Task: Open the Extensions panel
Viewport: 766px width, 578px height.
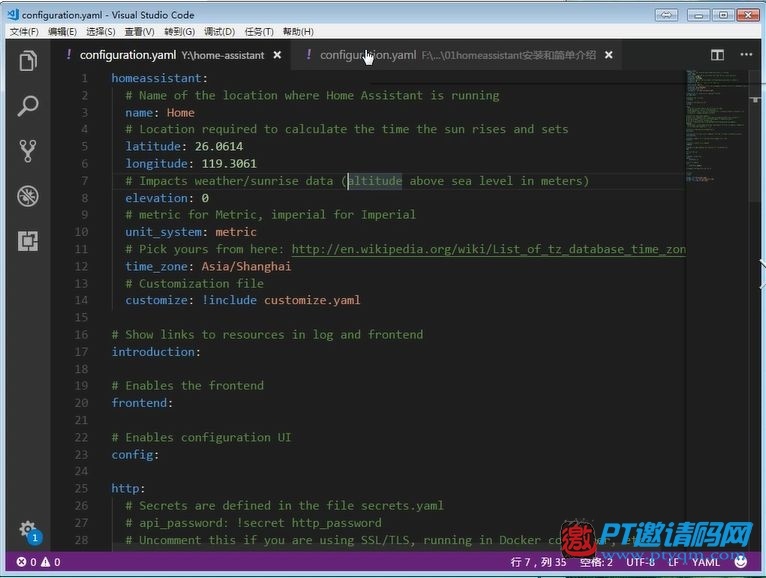Action: point(28,241)
